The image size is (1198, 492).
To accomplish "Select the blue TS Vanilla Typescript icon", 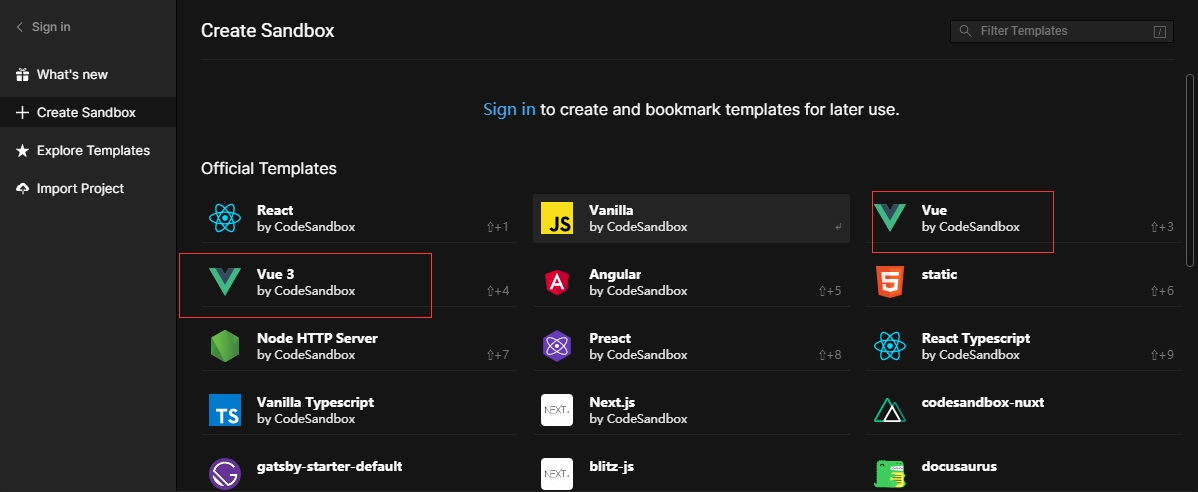I will pos(225,410).
